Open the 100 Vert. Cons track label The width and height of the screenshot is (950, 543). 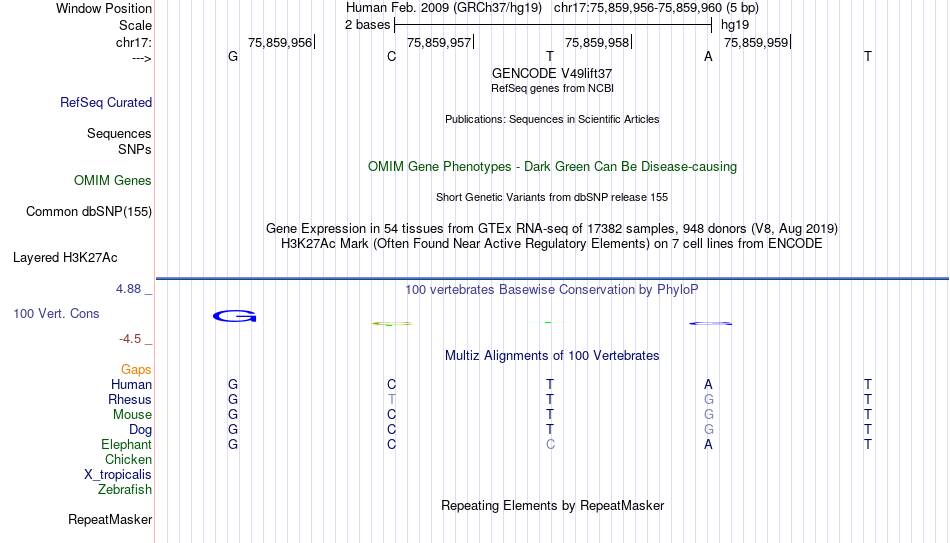[x=56, y=313]
